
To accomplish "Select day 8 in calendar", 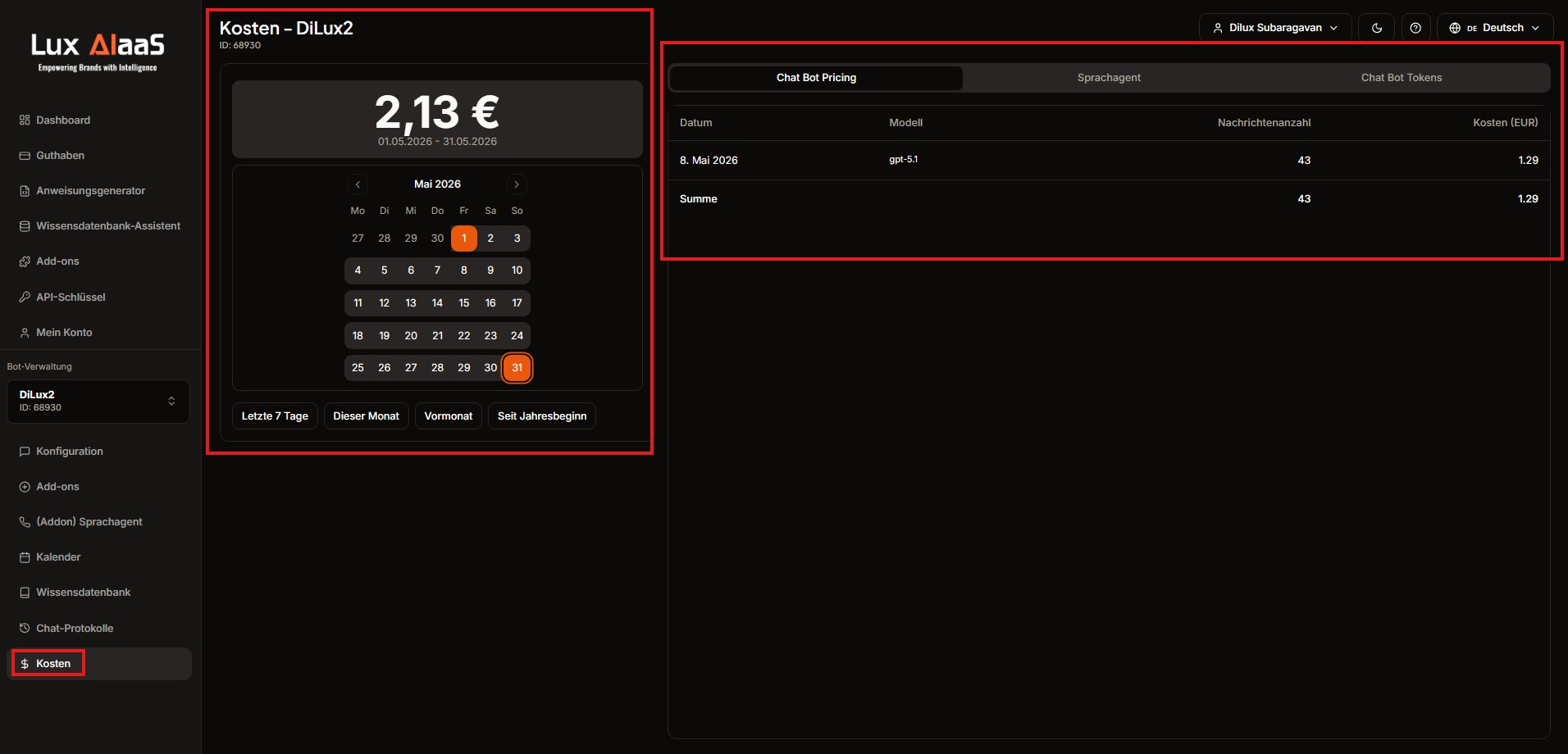I will click(464, 270).
